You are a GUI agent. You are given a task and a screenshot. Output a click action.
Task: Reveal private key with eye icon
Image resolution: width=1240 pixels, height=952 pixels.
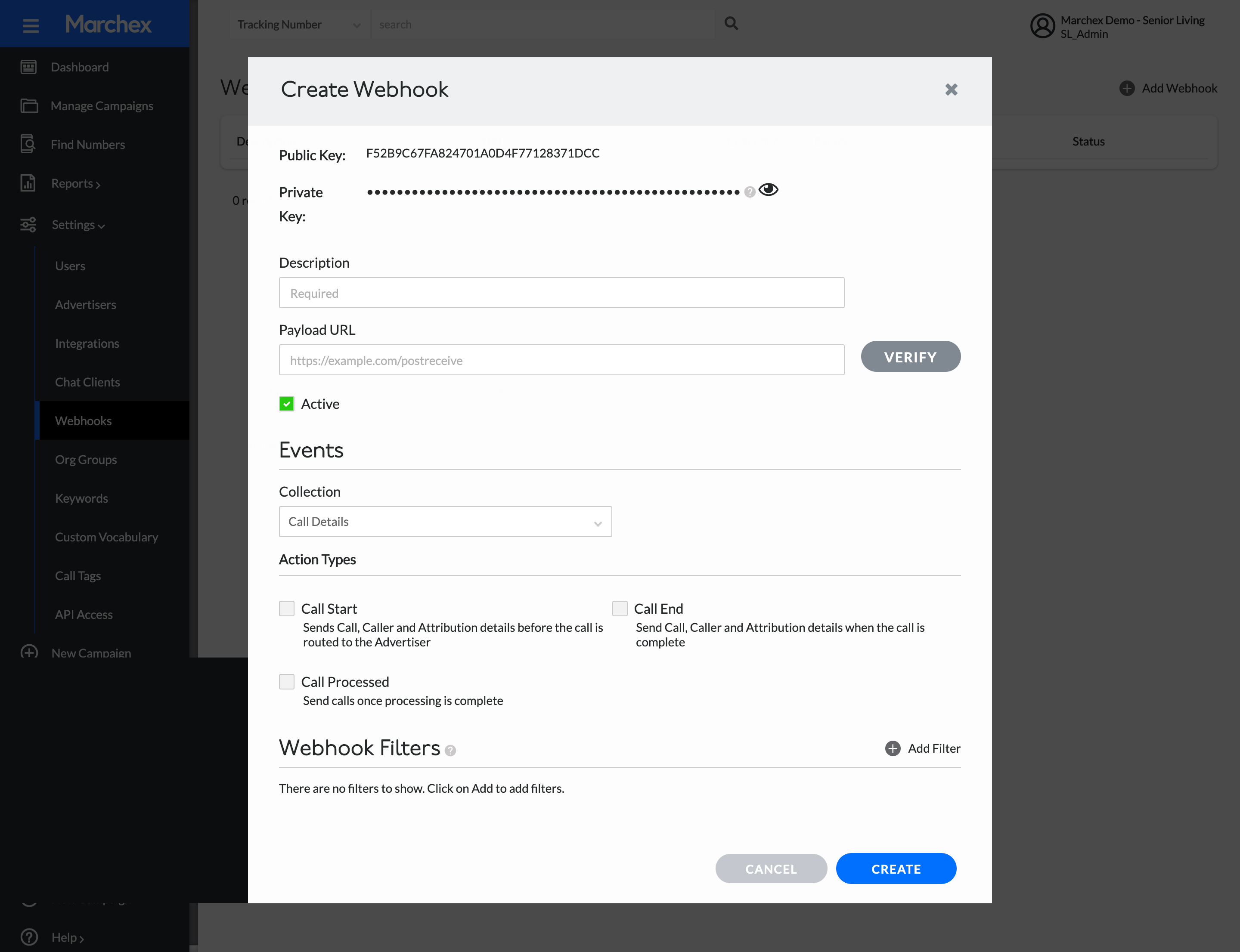coord(768,190)
